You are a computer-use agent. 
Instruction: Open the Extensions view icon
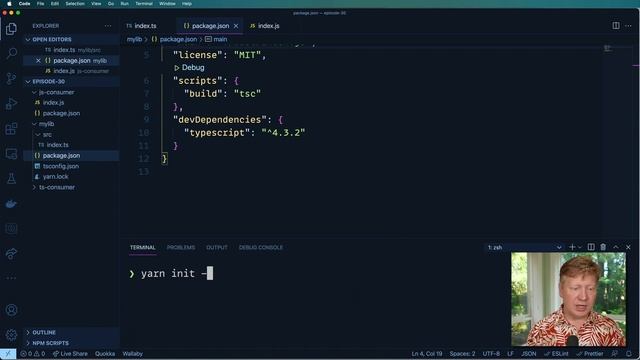[11, 129]
